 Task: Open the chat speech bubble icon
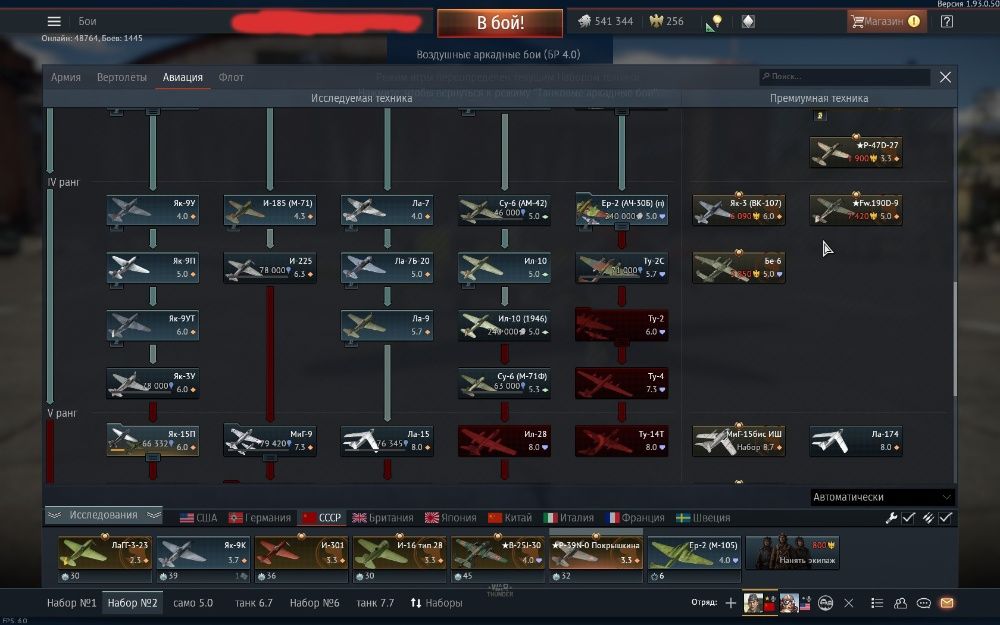point(923,603)
